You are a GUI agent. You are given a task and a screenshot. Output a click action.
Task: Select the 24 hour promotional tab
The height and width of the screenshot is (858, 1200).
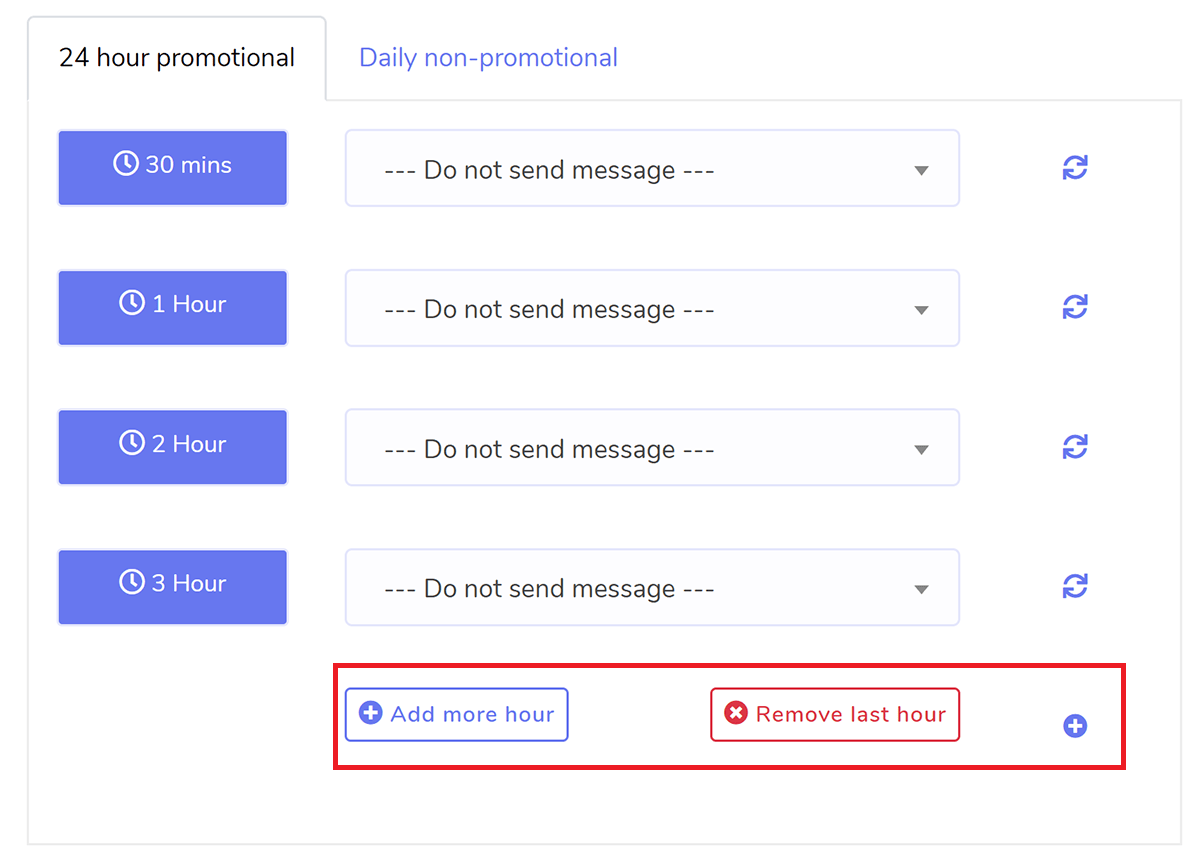[x=177, y=58]
